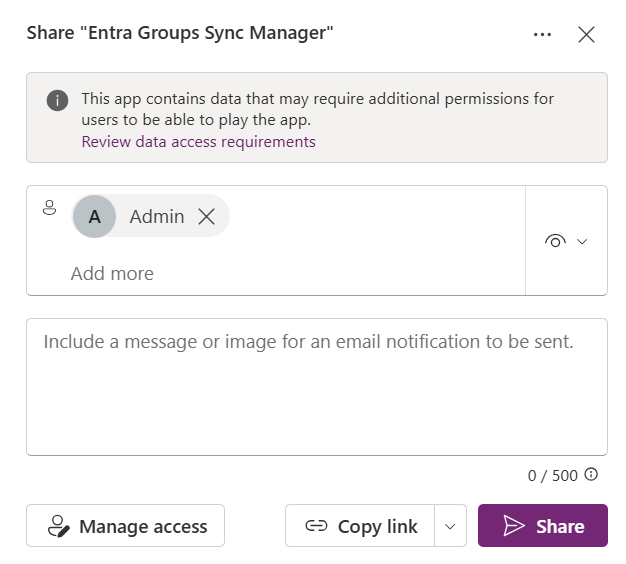Click the Admin avatar circle
This screenshot has height=564, width=626.
94,216
